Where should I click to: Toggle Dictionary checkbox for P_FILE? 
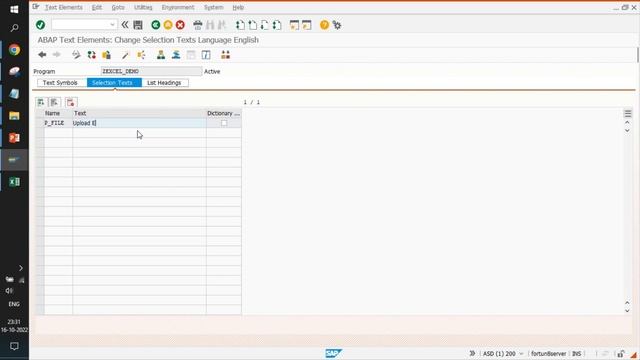(224, 123)
